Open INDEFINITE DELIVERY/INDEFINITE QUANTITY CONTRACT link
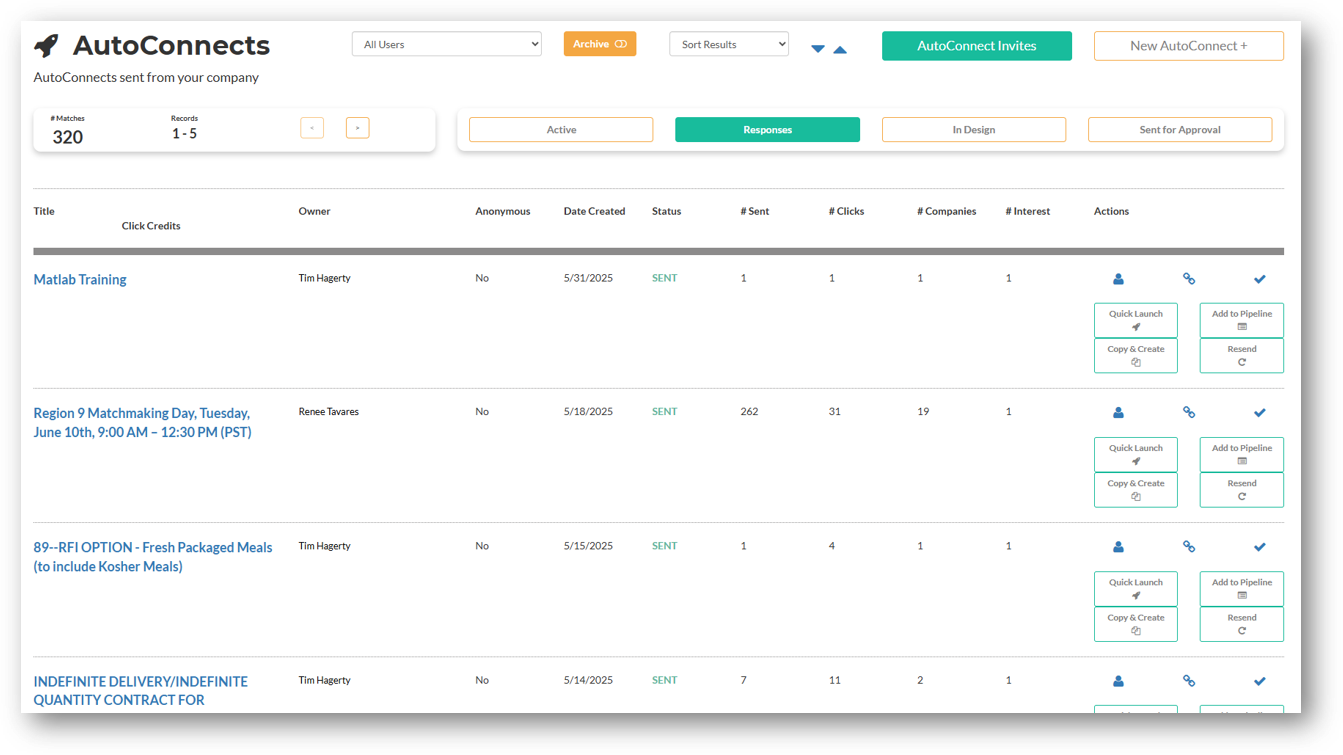This screenshot has height=755, width=1343. pos(141,691)
